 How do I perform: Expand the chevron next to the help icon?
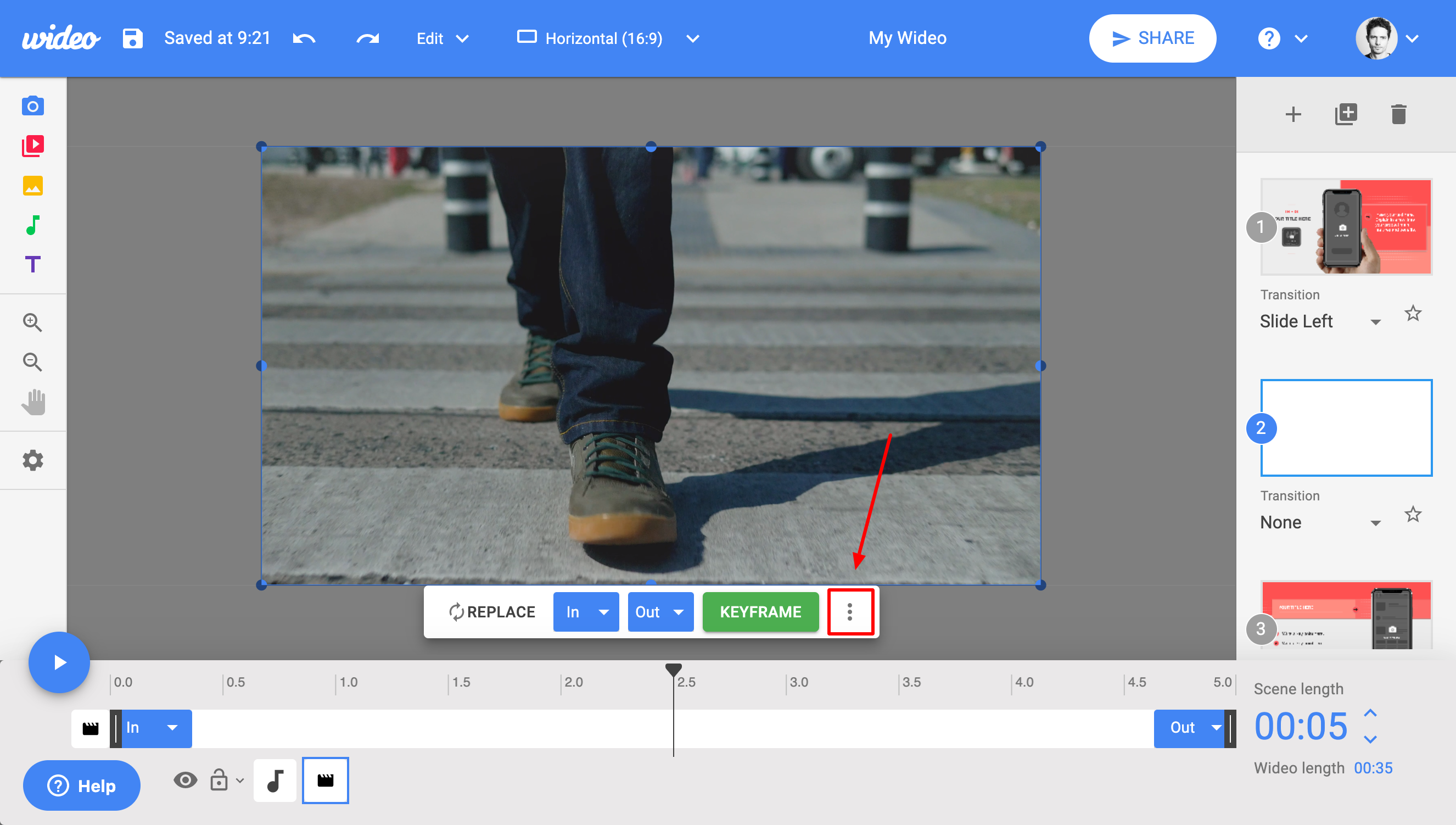(x=1301, y=38)
